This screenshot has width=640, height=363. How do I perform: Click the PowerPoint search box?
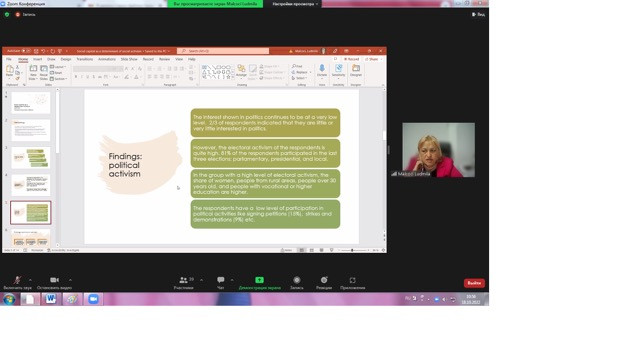(223, 51)
